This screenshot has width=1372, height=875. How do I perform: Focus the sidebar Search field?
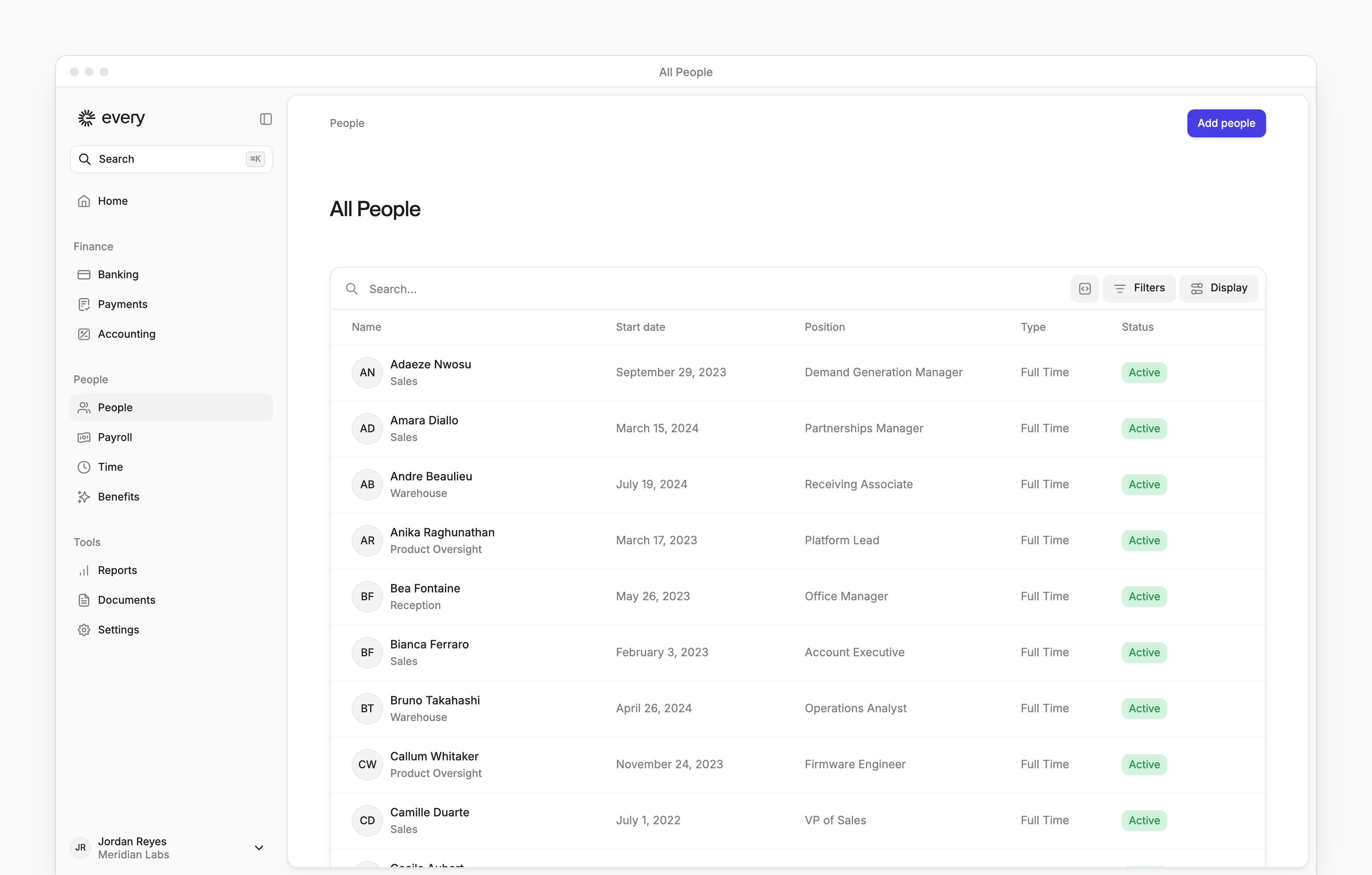(x=171, y=159)
